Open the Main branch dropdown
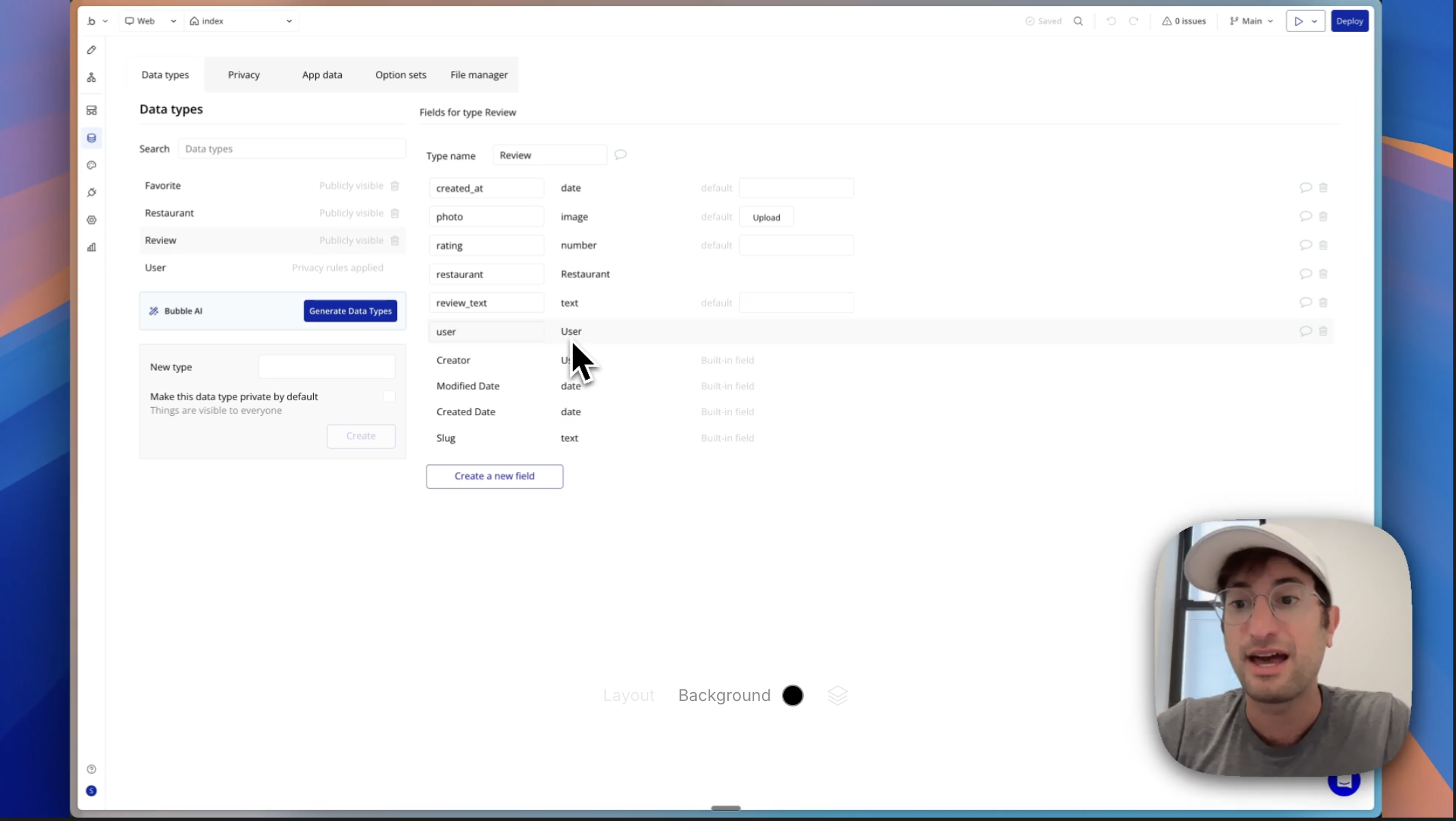Image resolution: width=1456 pixels, height=821 pixels. point(1251,21)
